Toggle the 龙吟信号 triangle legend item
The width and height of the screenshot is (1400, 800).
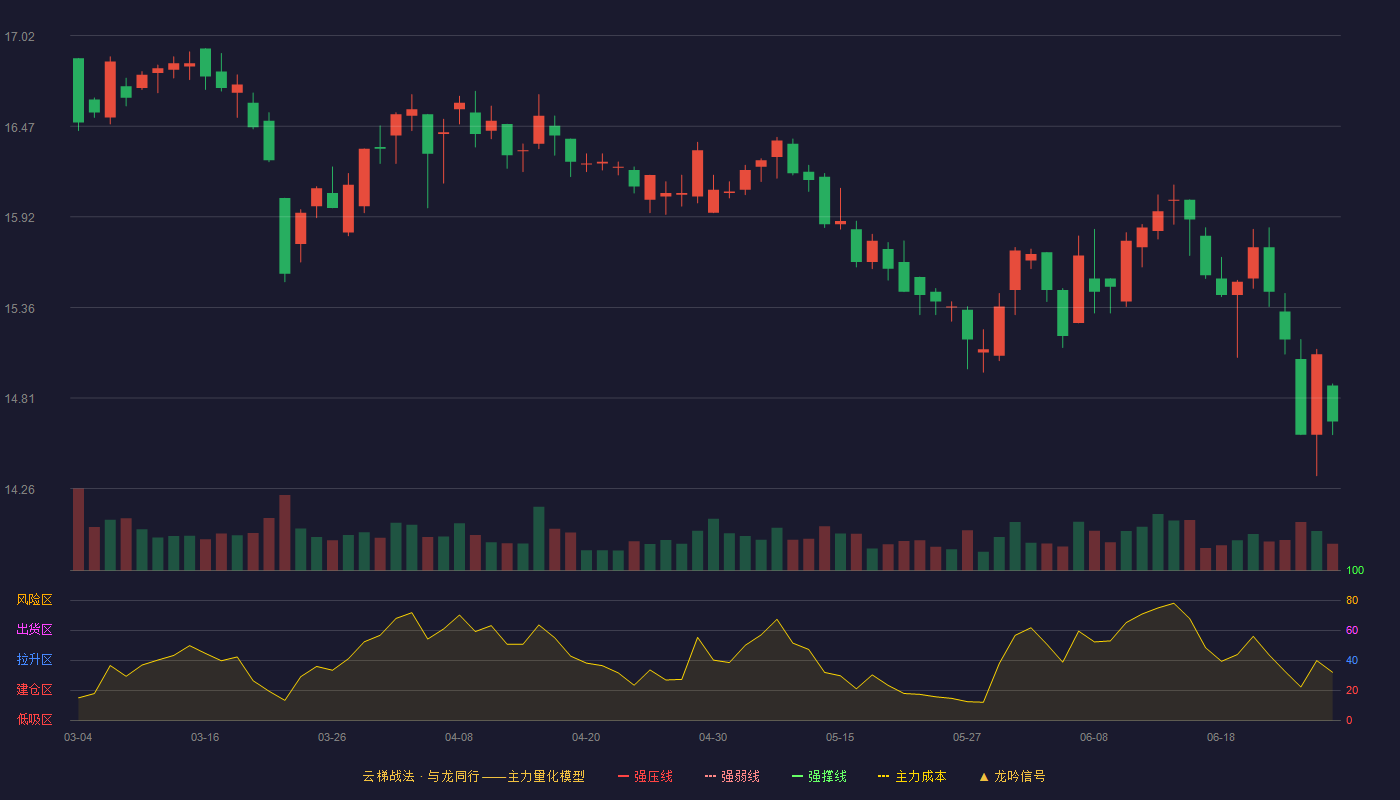coord(1012,776)
